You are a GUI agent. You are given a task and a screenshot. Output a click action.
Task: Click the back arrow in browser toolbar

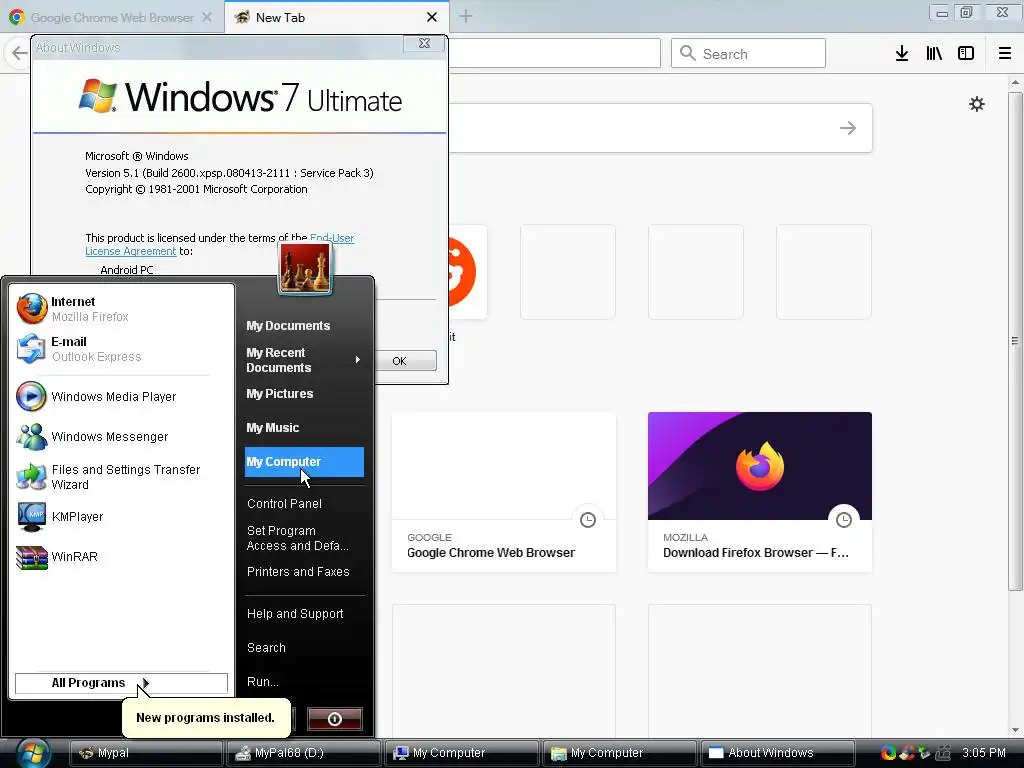tap(20, 53)
